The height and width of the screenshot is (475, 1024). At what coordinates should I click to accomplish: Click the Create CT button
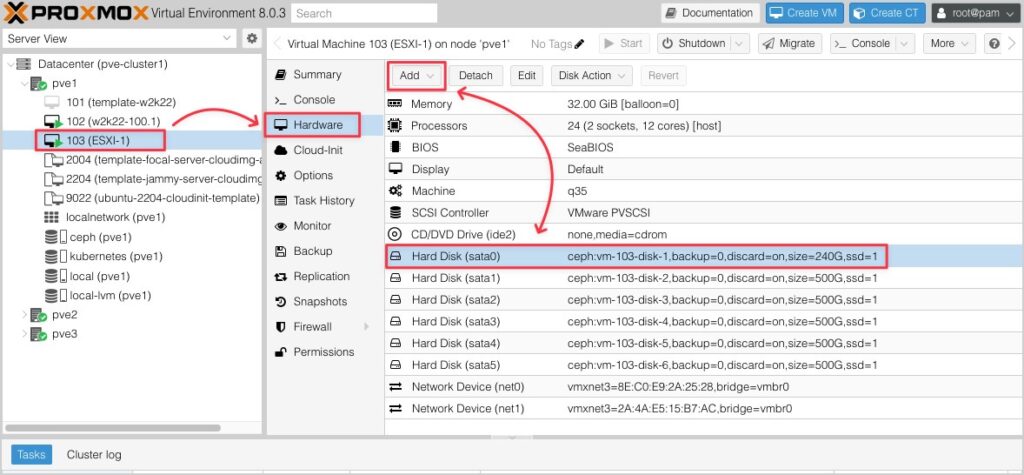point(888,13)
